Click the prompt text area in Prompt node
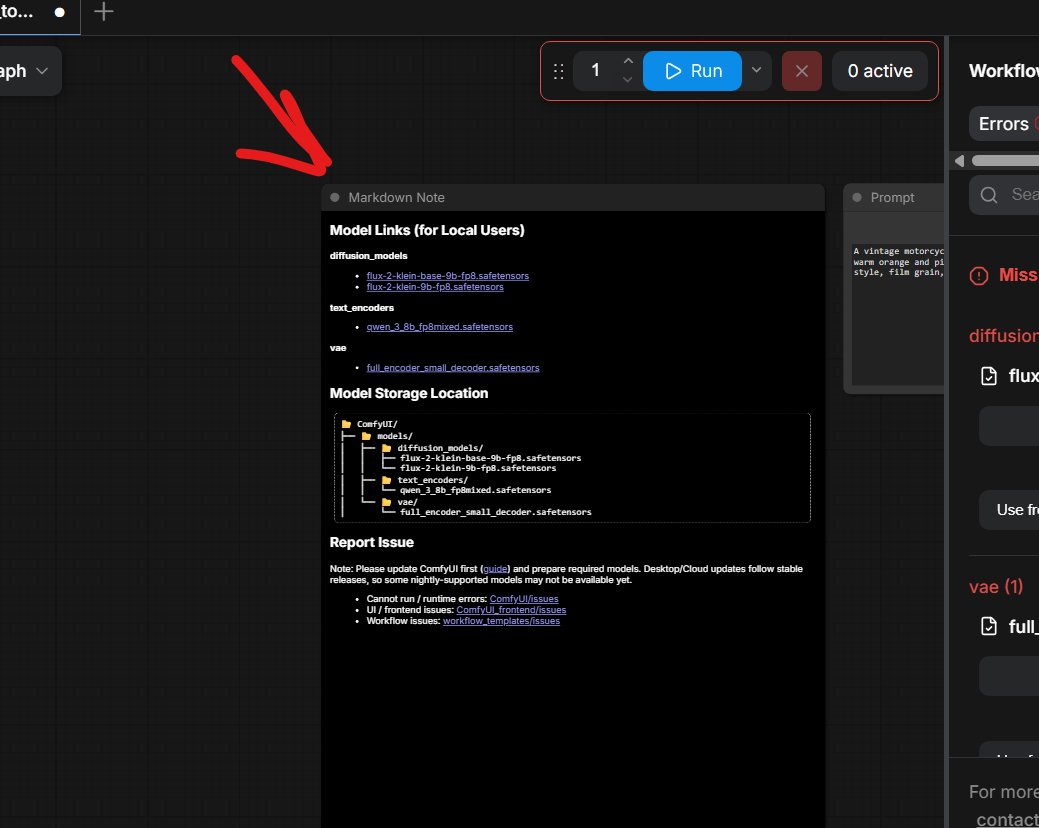Image resolution: width=1039 pixels, height=828 pixels. click(897, 315)
